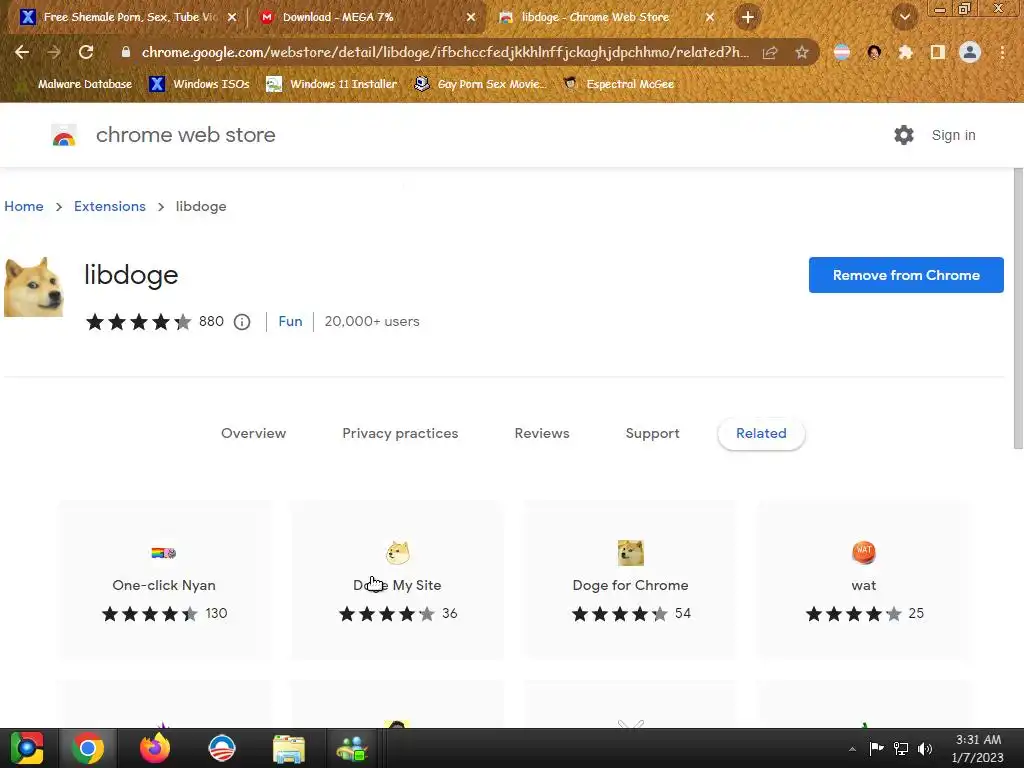Click the Sign in link
The width and height of the screenshot is (1024, 768).
(953, 135)
